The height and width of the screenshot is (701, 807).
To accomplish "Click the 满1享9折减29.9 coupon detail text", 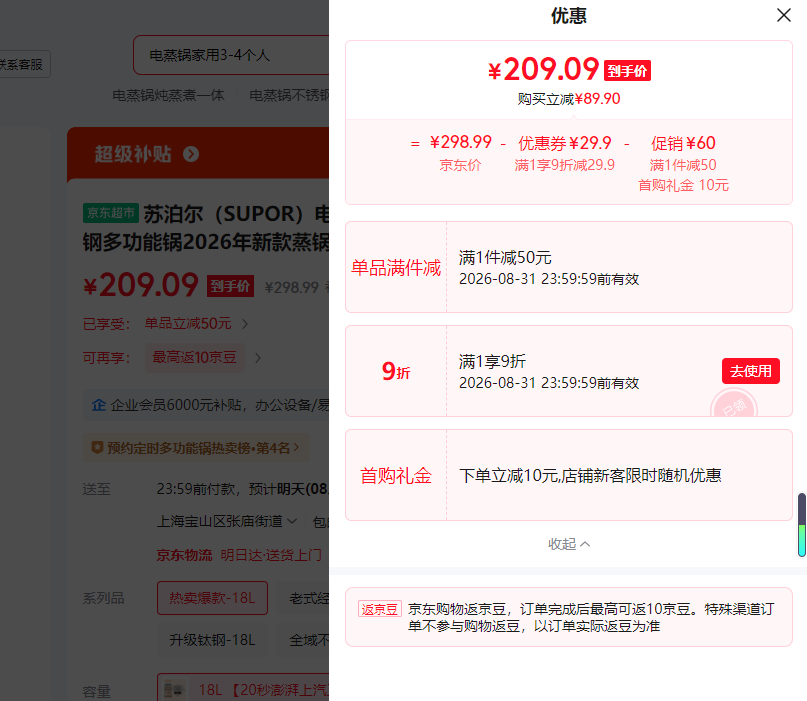I will pos(565,165).
